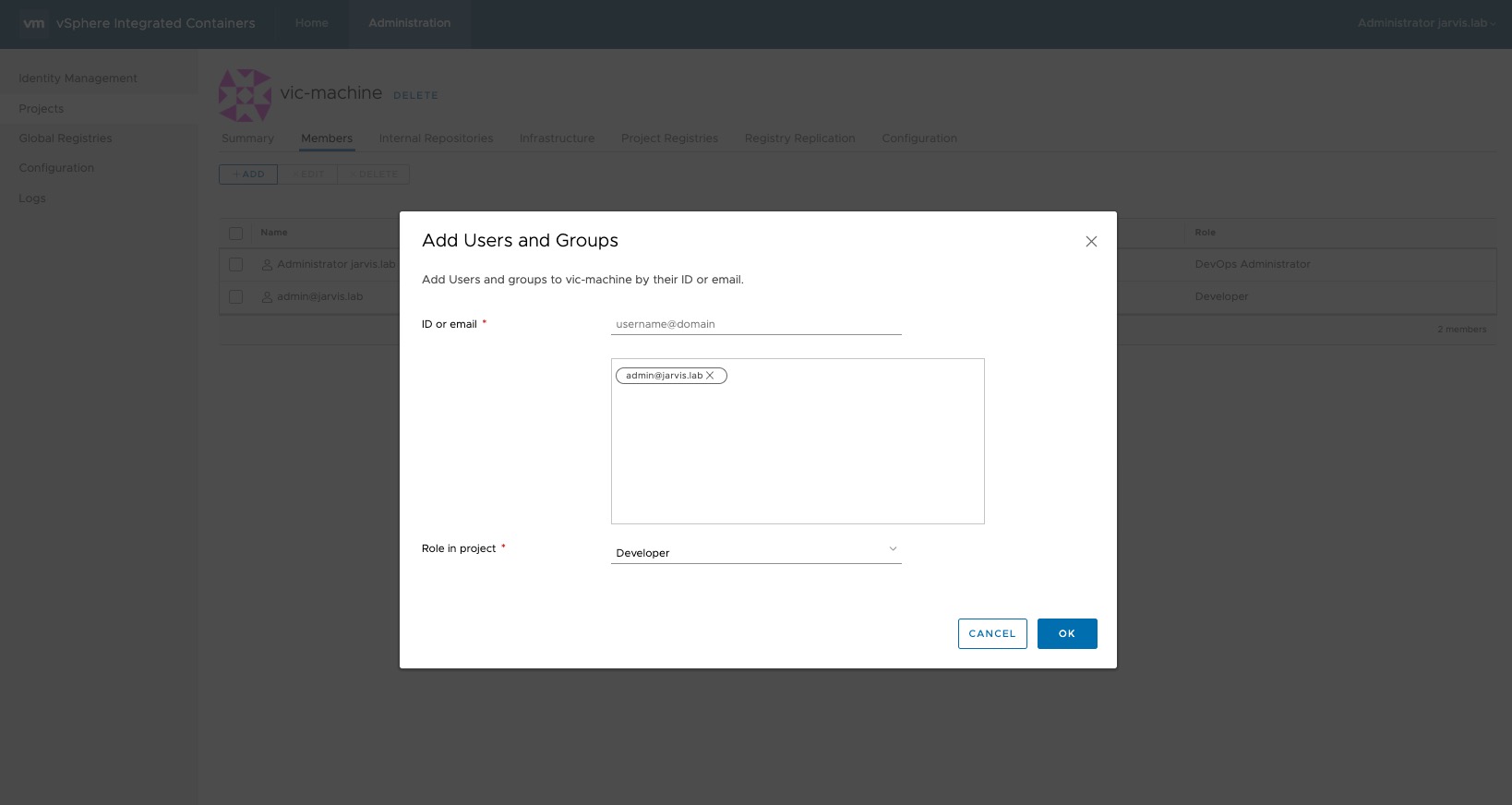Open Configuration in left sidebar
This screenshot has height=805, width=1512.
tap(56, 168)
